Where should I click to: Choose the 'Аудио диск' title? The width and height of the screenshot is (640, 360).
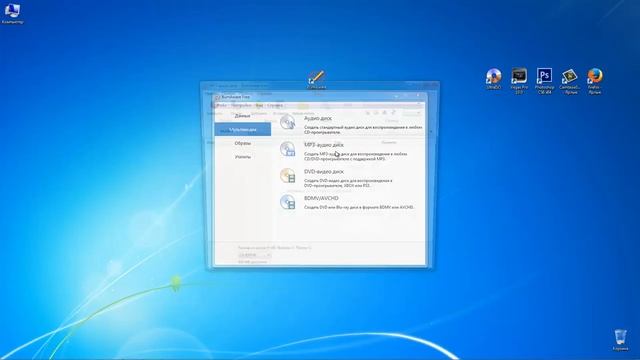coord(318,118)
